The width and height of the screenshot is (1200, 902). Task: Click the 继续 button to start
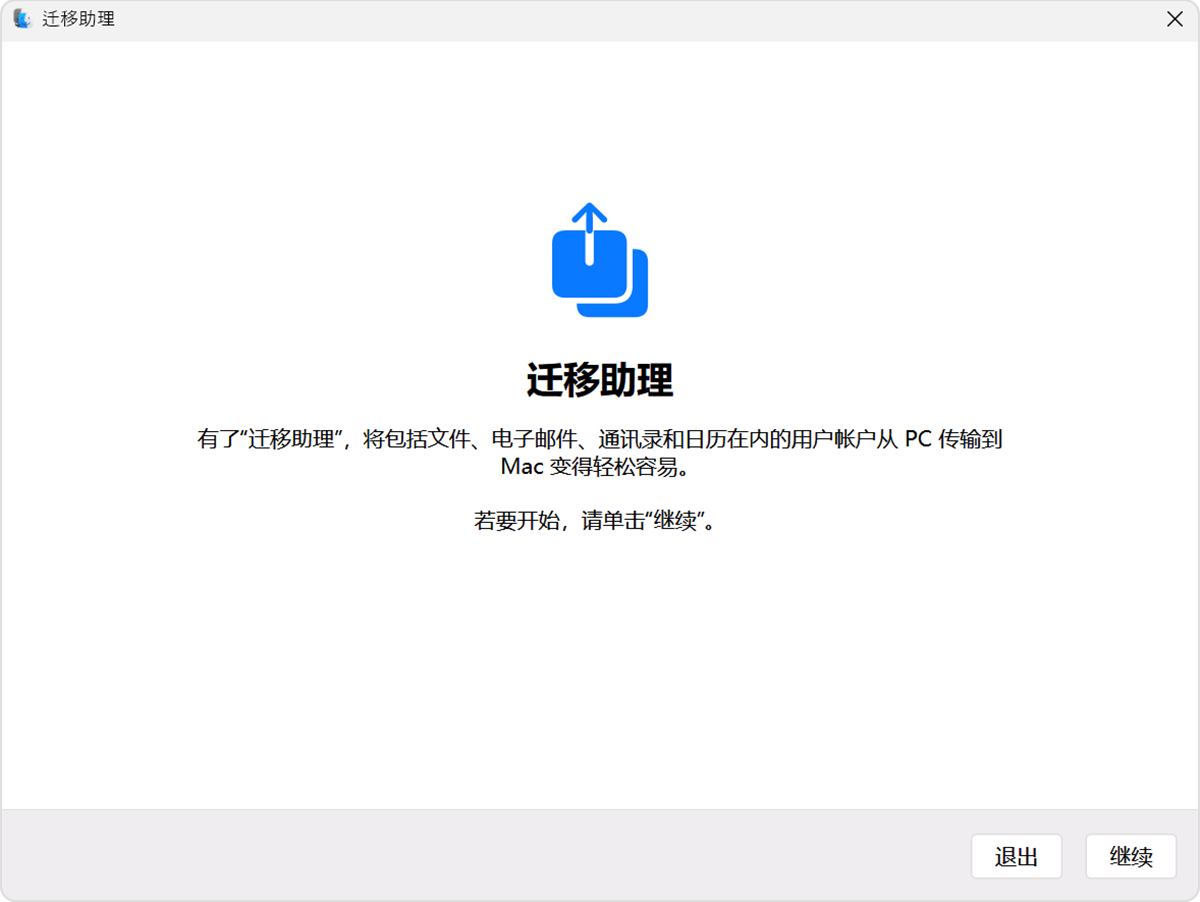tap(1131, 857)
